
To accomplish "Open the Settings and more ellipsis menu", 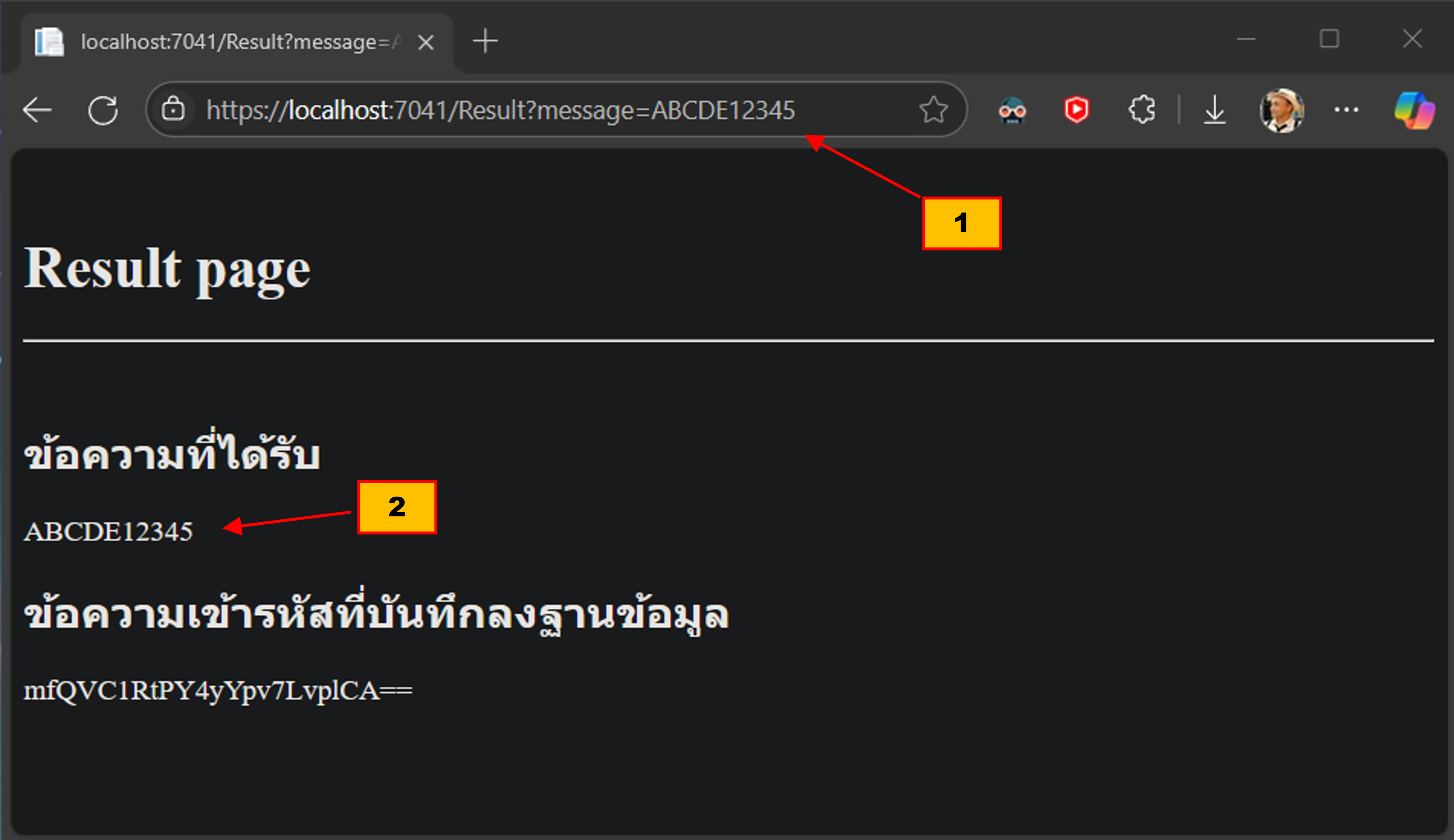I will (x=1347, y=109).
